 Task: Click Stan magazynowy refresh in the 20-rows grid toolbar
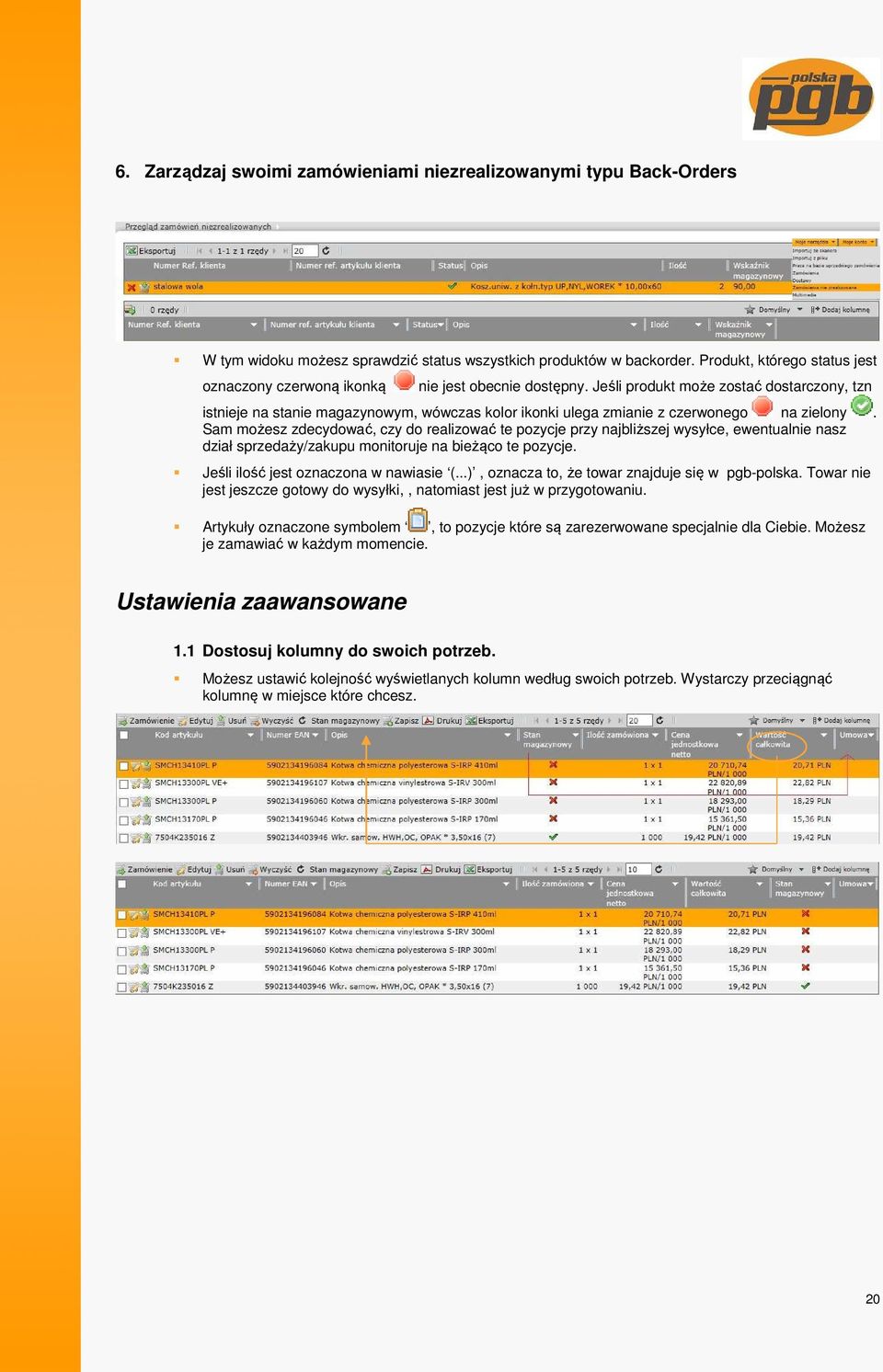[301, 721]
